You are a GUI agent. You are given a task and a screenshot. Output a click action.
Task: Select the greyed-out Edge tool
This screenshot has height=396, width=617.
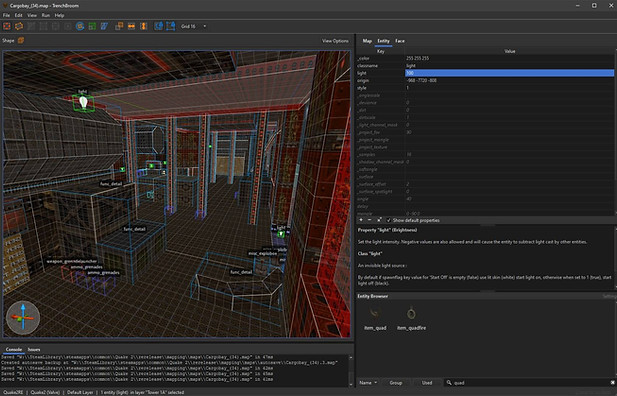tap(55, 26)
